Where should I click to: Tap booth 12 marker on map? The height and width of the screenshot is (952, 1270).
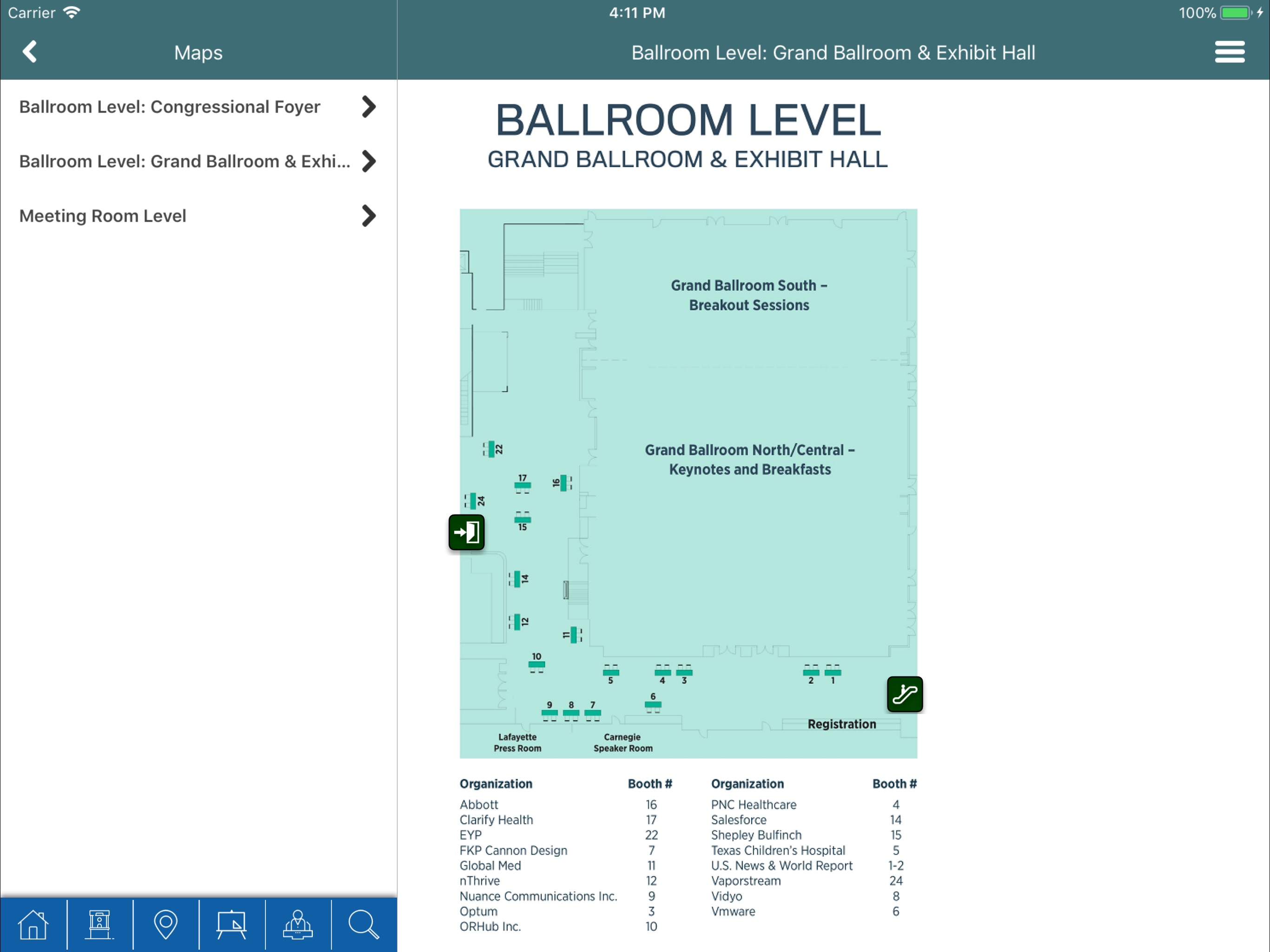pyautogui.click(x=518, y=621)
